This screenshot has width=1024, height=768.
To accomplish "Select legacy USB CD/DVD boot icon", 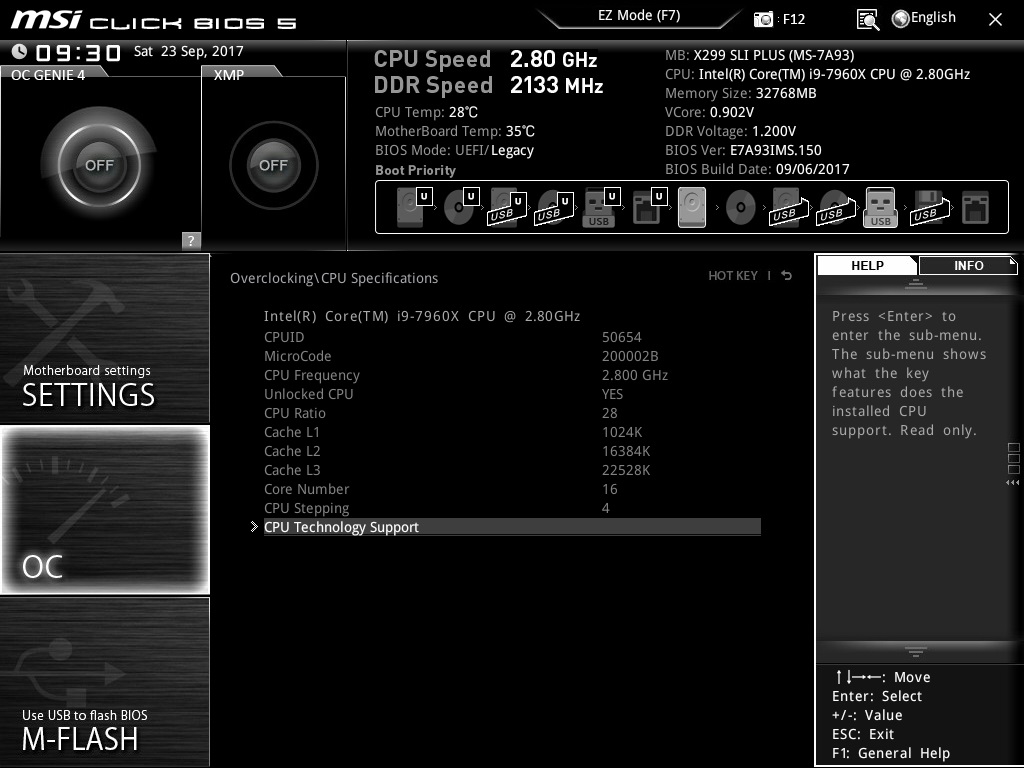I will (x=836, y=207).
